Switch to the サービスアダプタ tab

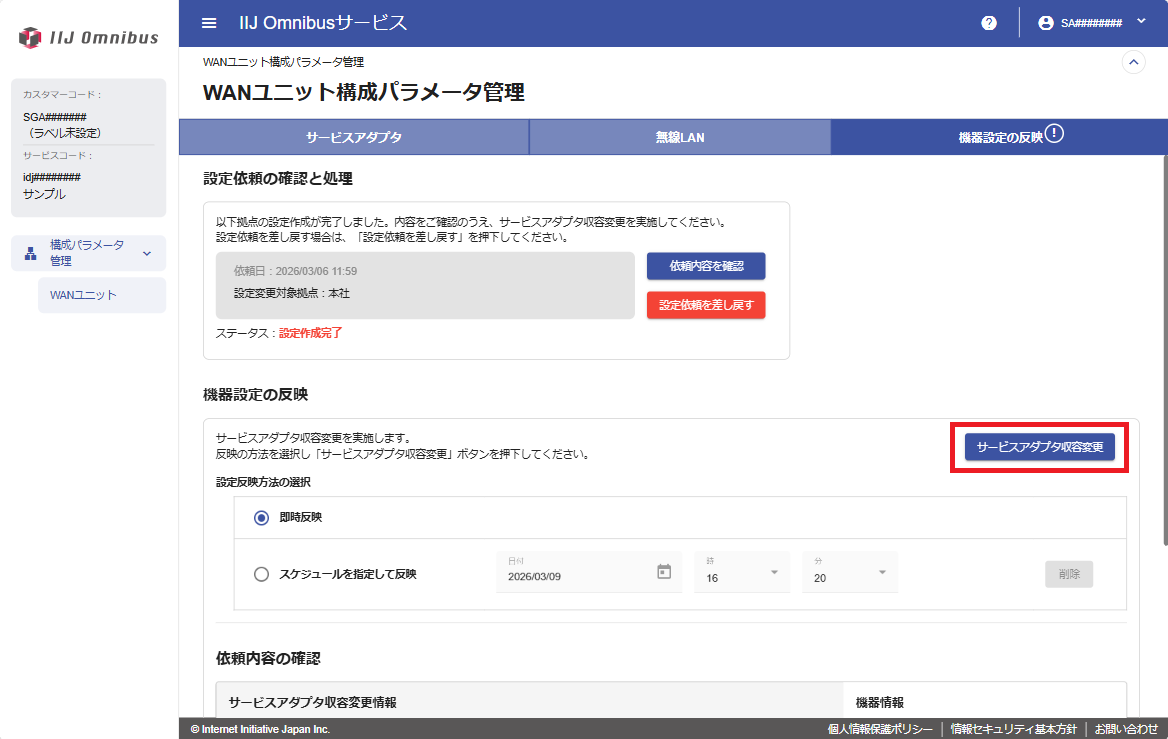[353, 137]
